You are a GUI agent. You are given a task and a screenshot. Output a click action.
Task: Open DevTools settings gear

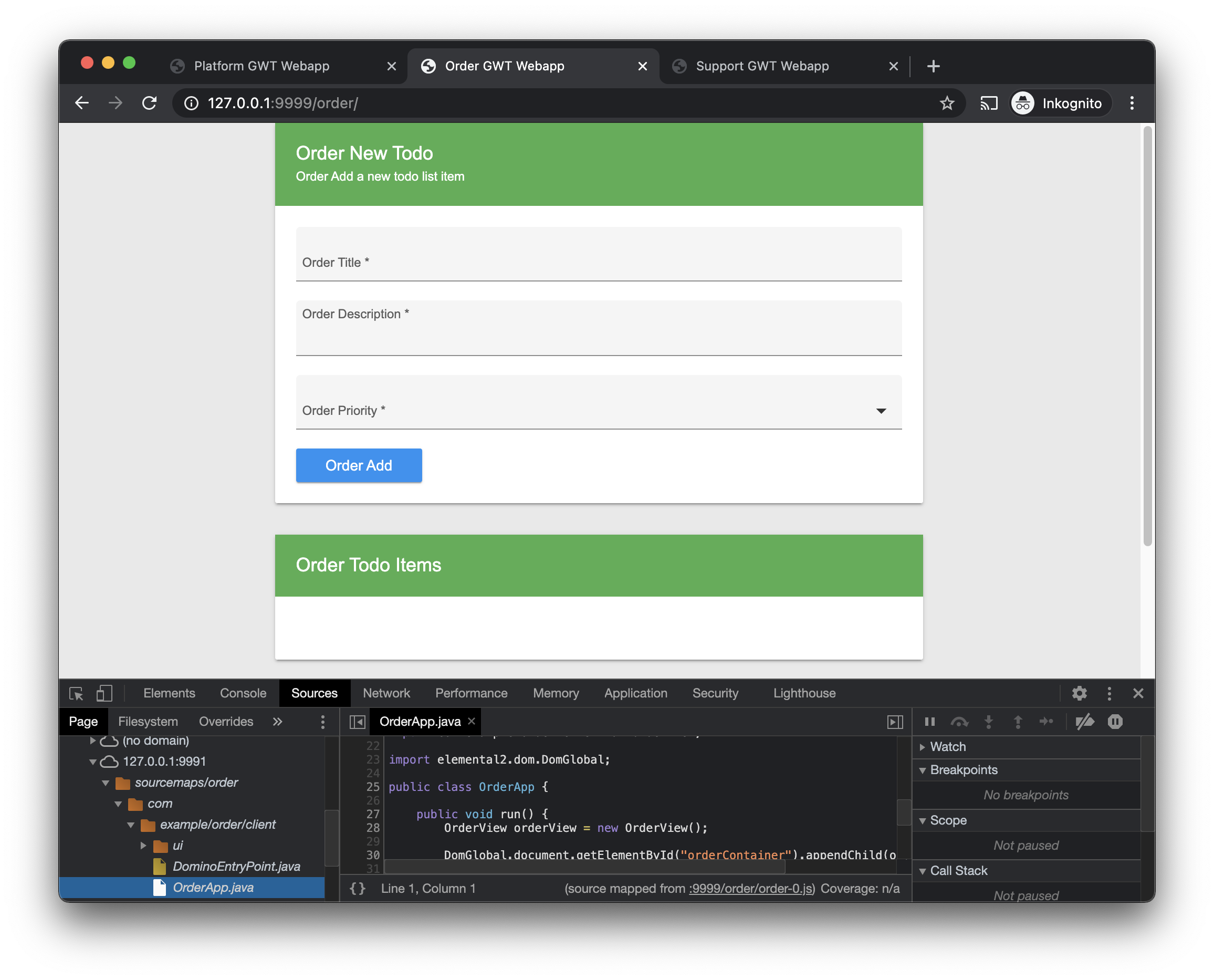click(1079, 693)
